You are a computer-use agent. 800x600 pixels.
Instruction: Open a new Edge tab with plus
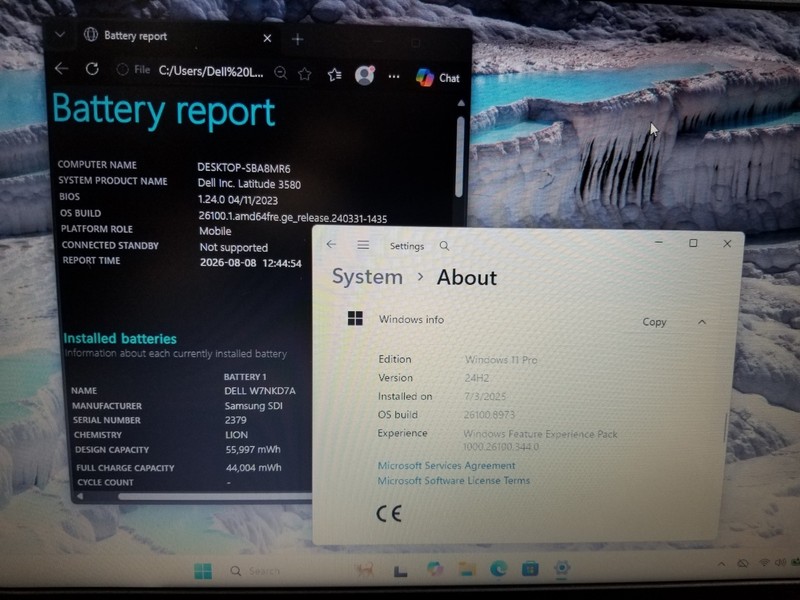tap(298, 39)
